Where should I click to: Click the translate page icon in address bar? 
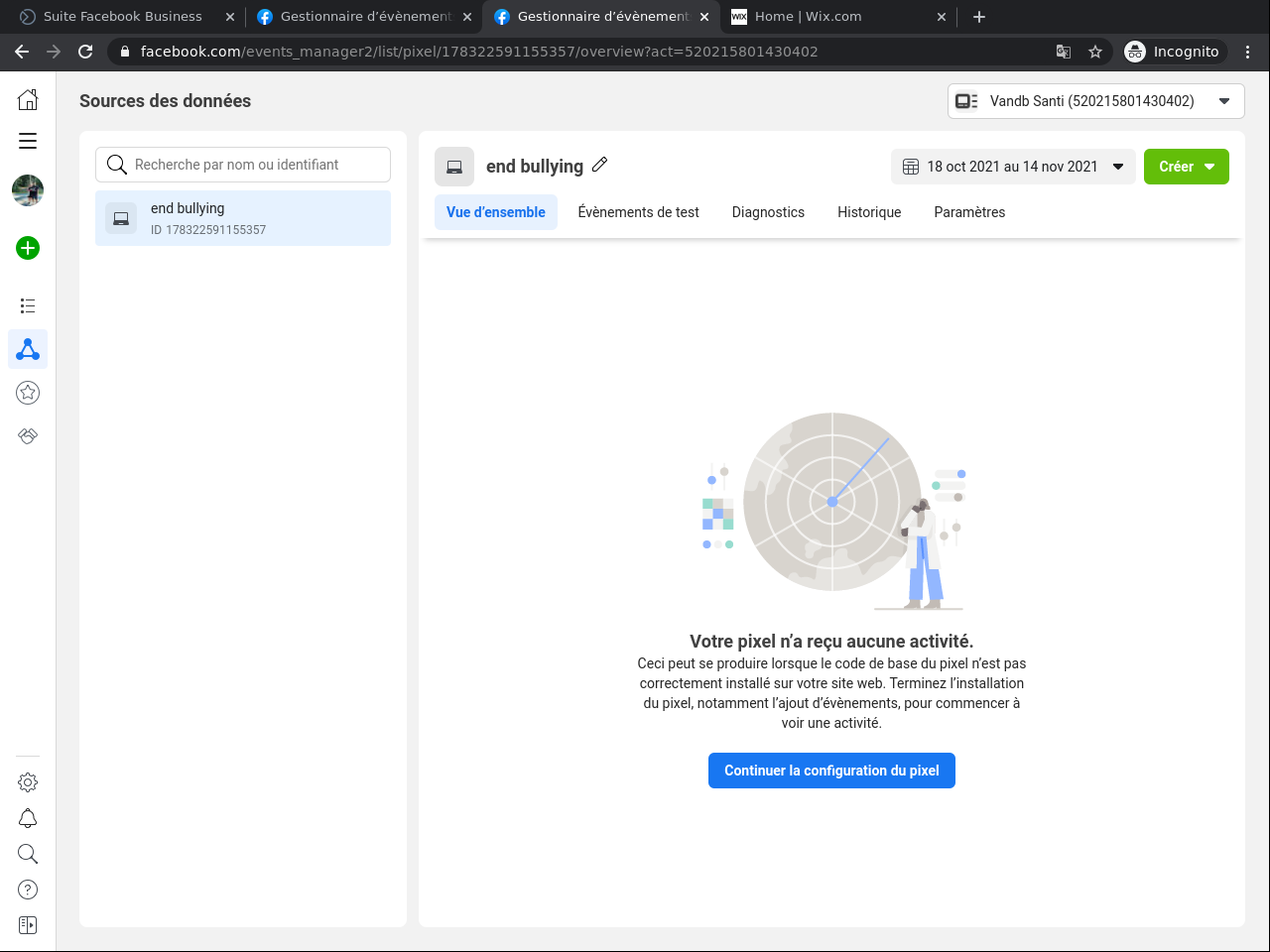[1064, 52]
